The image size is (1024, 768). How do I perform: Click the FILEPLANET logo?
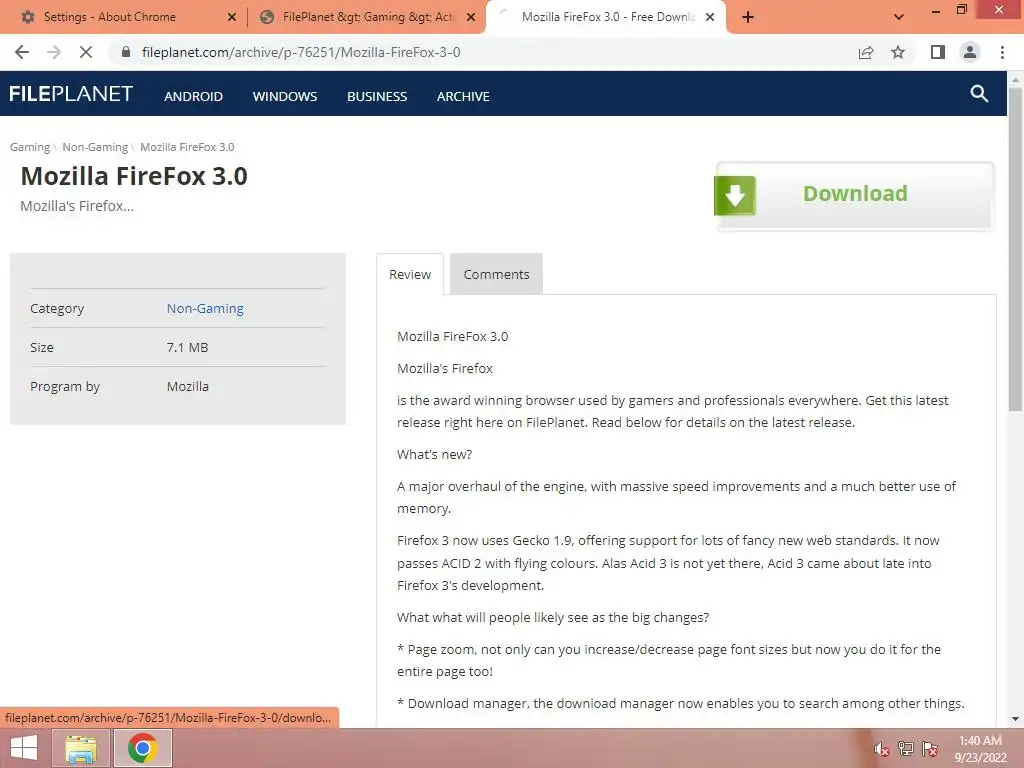pyautogui.click(x=71, y=94)
